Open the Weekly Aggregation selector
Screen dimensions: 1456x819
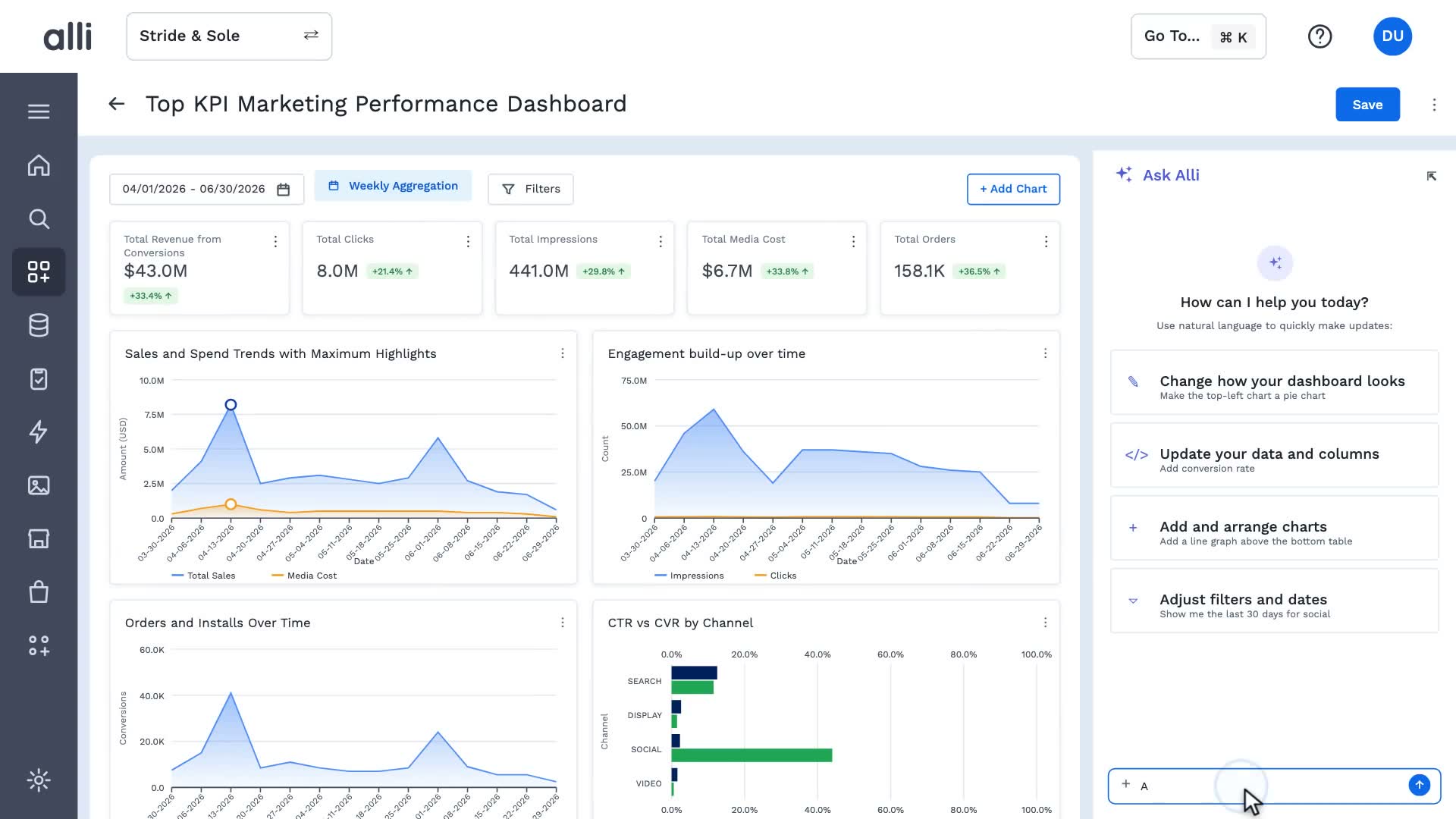click(393, 186)
